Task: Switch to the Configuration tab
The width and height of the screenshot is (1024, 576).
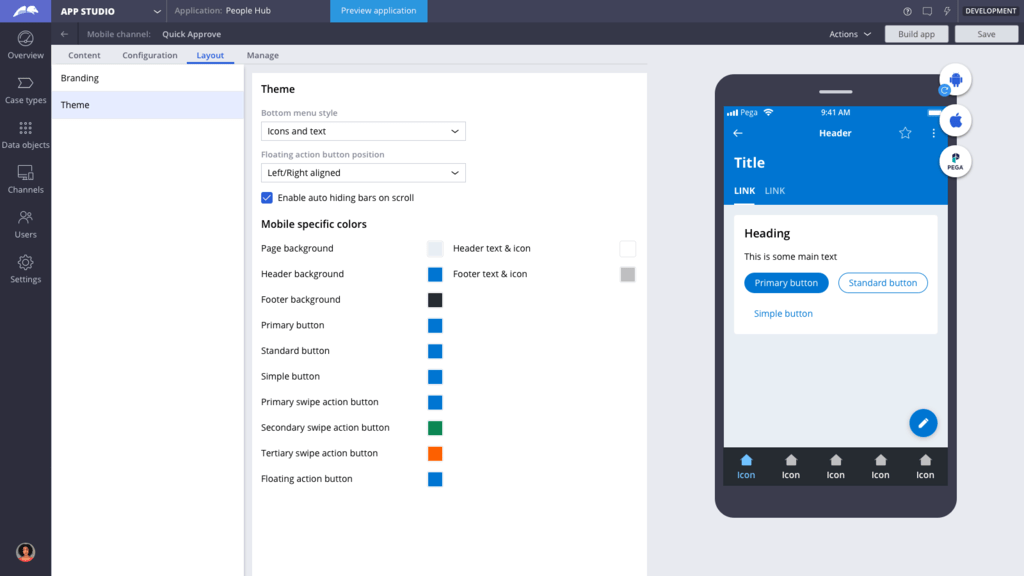Action: pos(149,55)
